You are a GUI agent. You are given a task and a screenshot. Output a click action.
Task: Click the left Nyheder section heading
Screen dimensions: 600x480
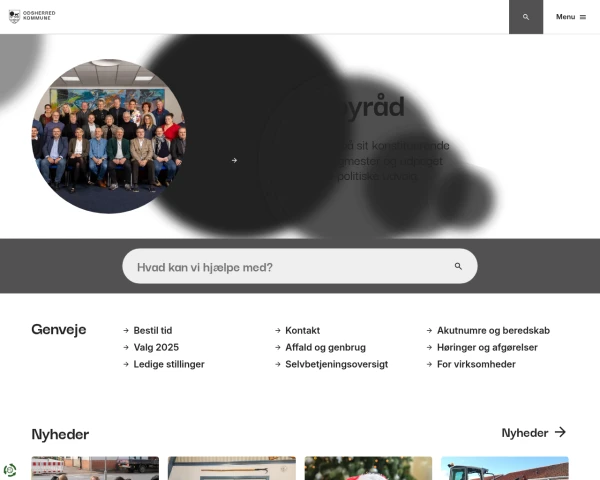click(60, 434)
